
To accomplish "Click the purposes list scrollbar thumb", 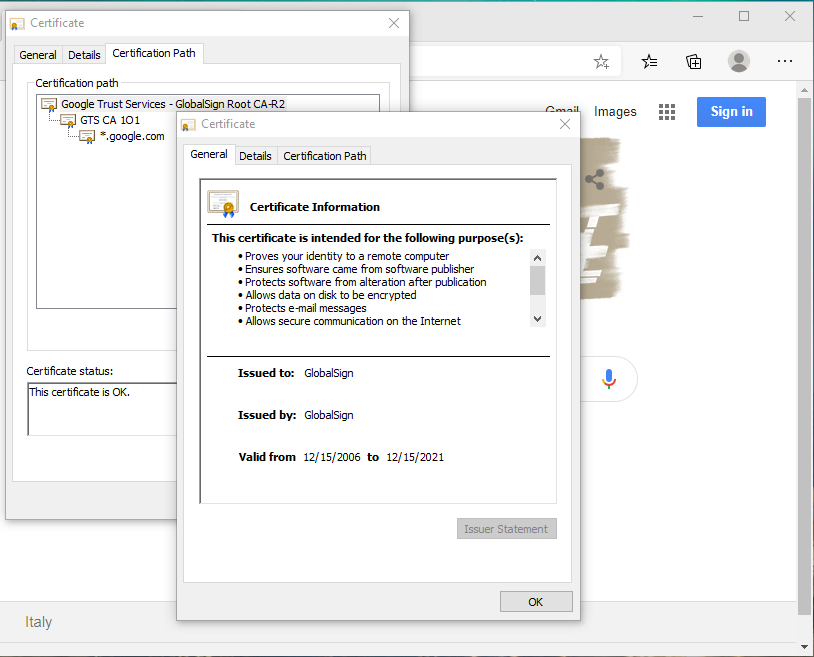I will 537,280.
